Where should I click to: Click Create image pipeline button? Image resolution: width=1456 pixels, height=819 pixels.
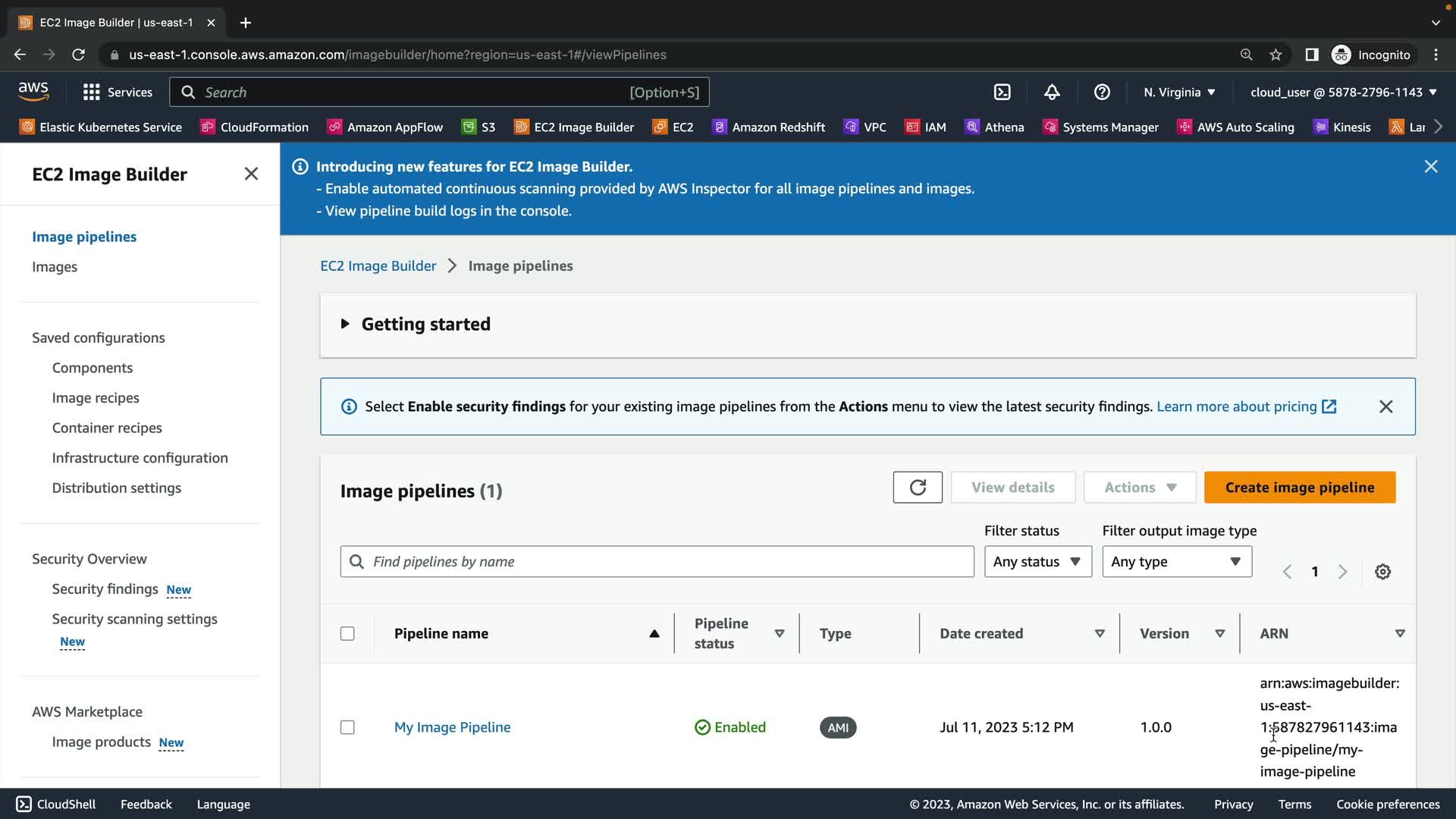(1299, 488)
